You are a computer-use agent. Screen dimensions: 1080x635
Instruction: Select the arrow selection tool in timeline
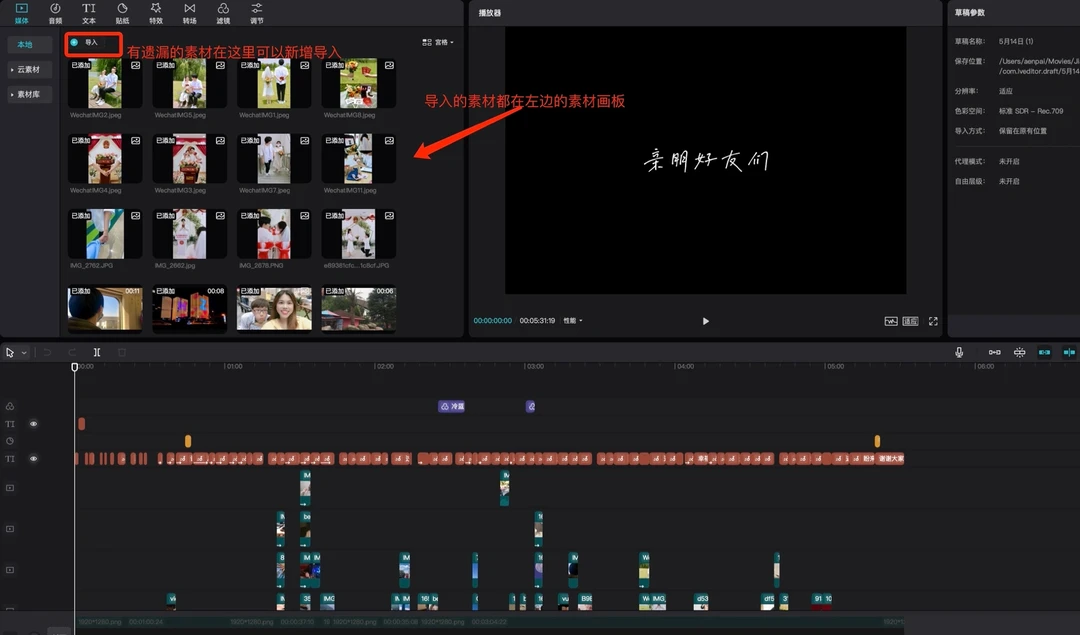(x=10, y=353)
